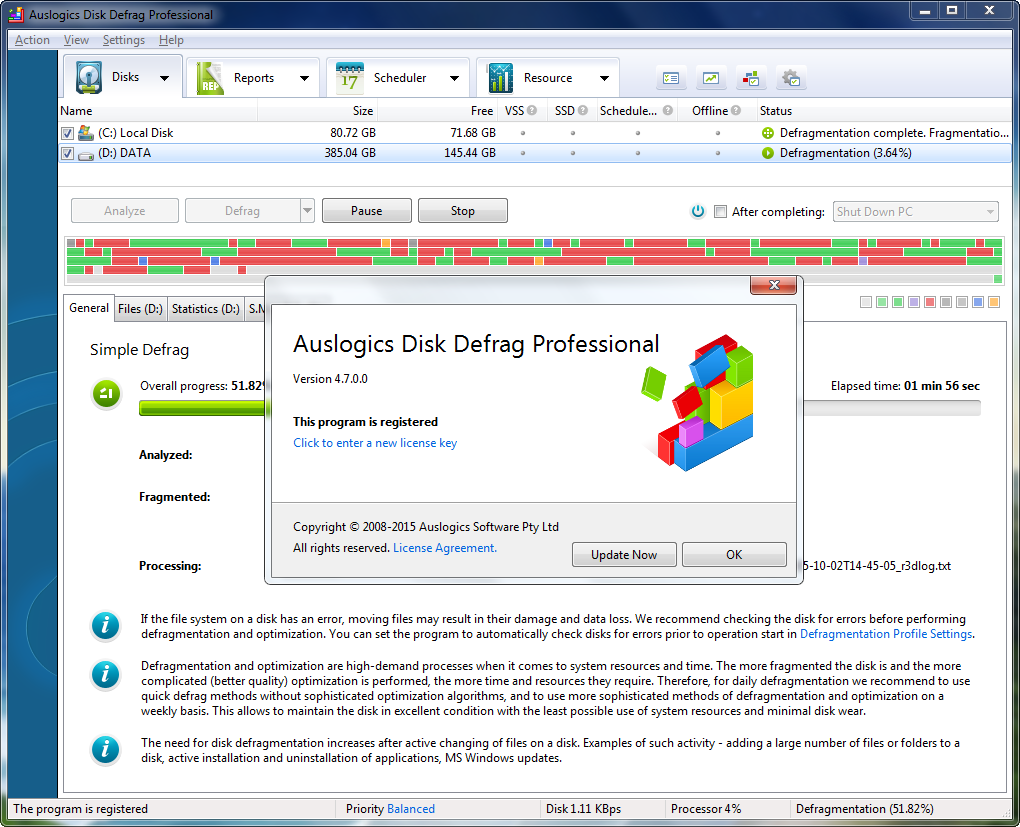Uncheck the C: Local Disk checkbox

pyautogui.click(x=67, y=133)
